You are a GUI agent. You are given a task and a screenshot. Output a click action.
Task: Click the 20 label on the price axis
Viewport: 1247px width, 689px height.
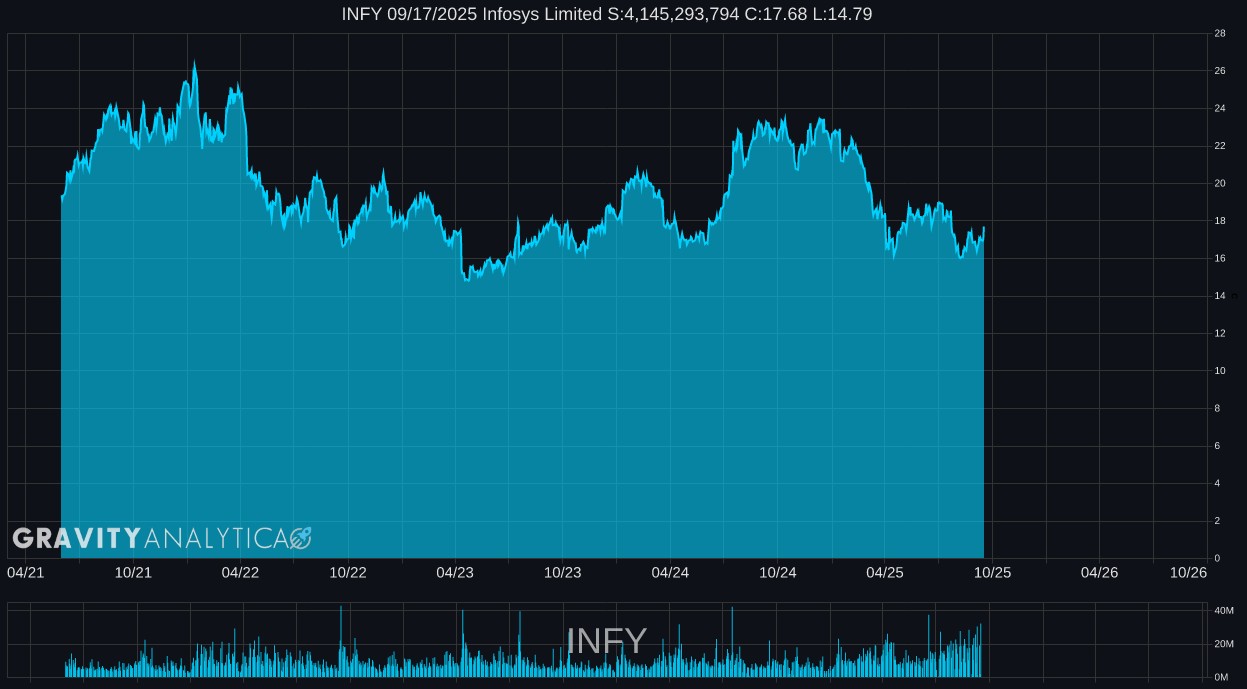click(x=1220, y=184)
